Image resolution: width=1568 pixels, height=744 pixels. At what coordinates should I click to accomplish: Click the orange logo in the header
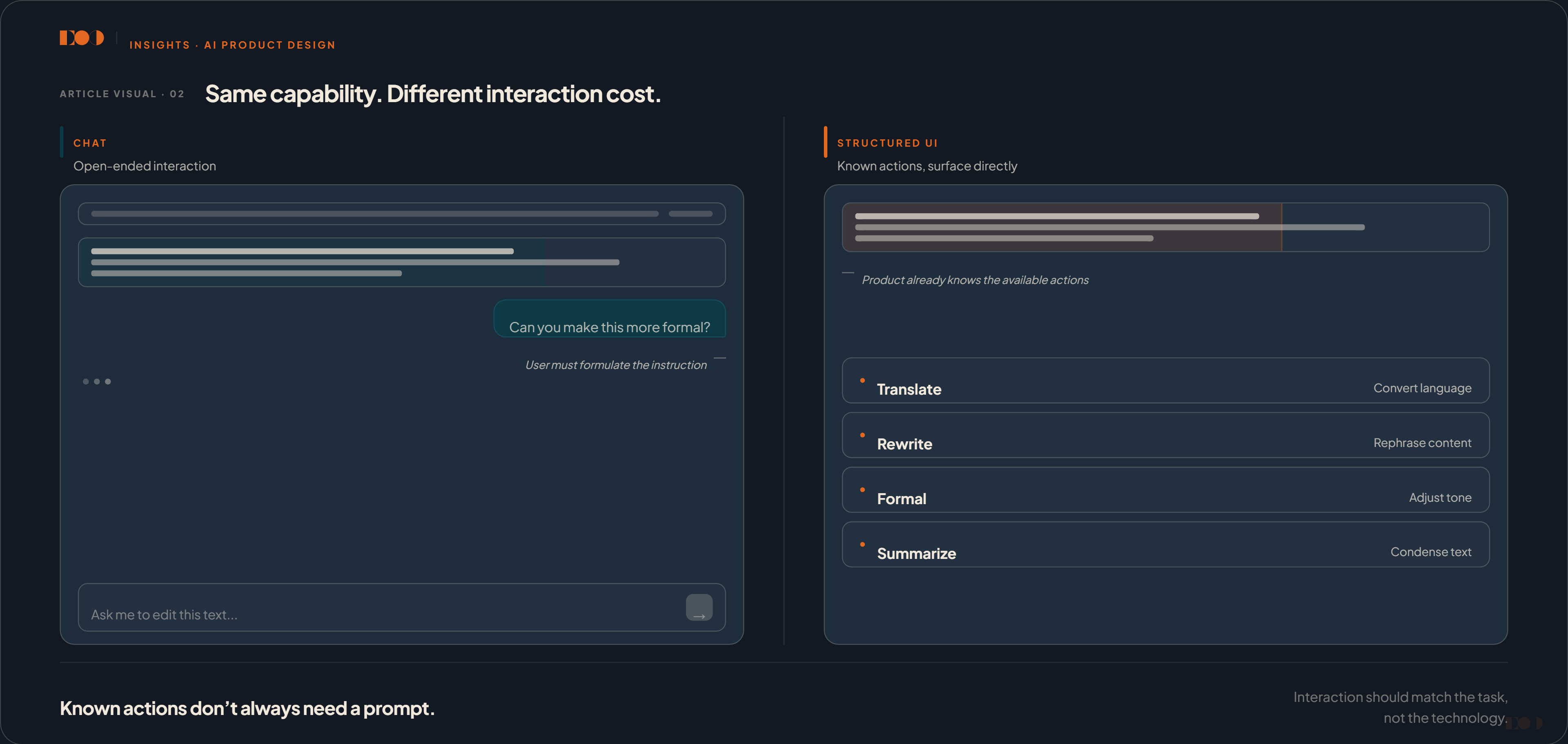(82, 38)
